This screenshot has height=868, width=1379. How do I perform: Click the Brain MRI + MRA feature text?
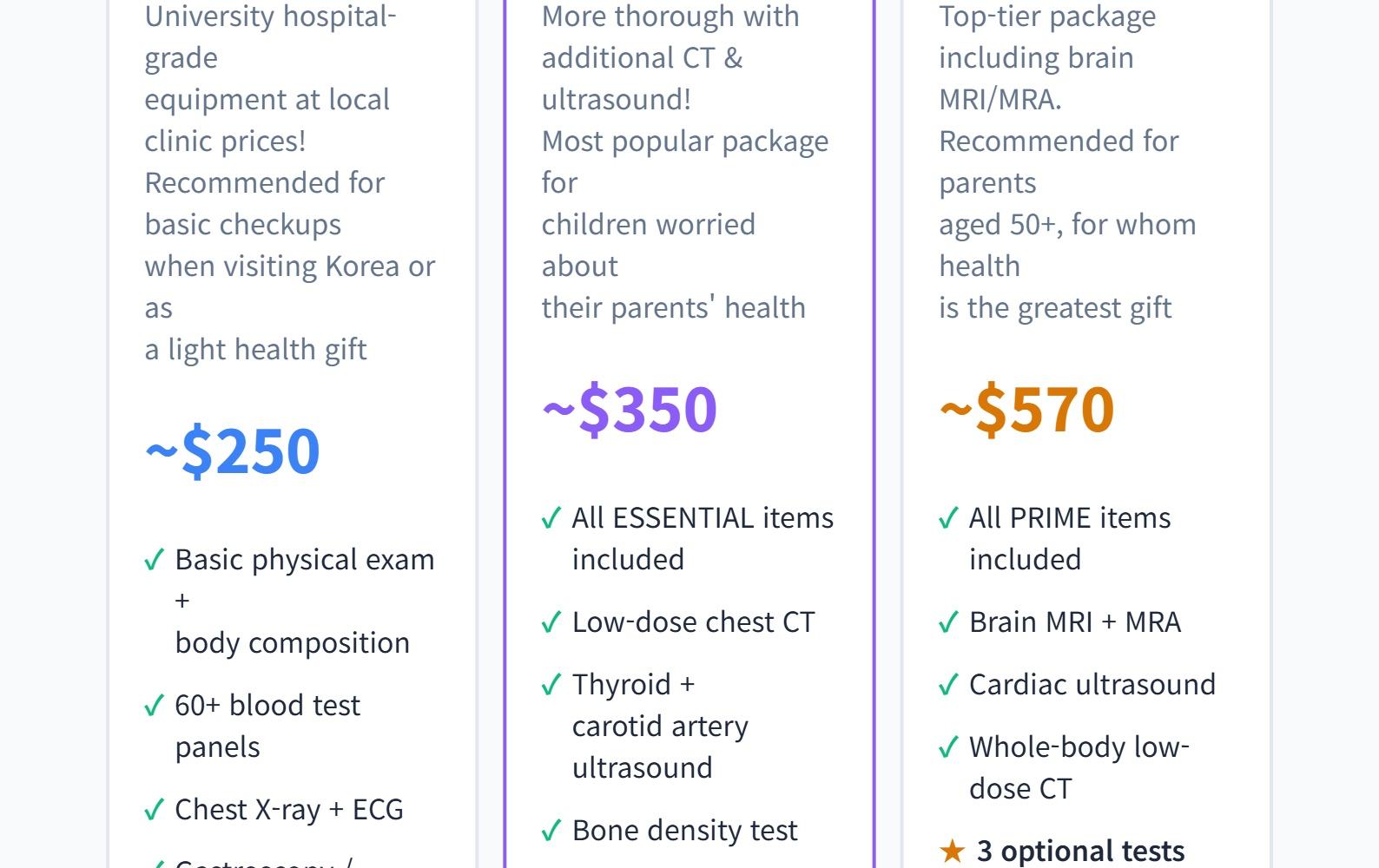pyautogui.click(x=1075, y=622)
